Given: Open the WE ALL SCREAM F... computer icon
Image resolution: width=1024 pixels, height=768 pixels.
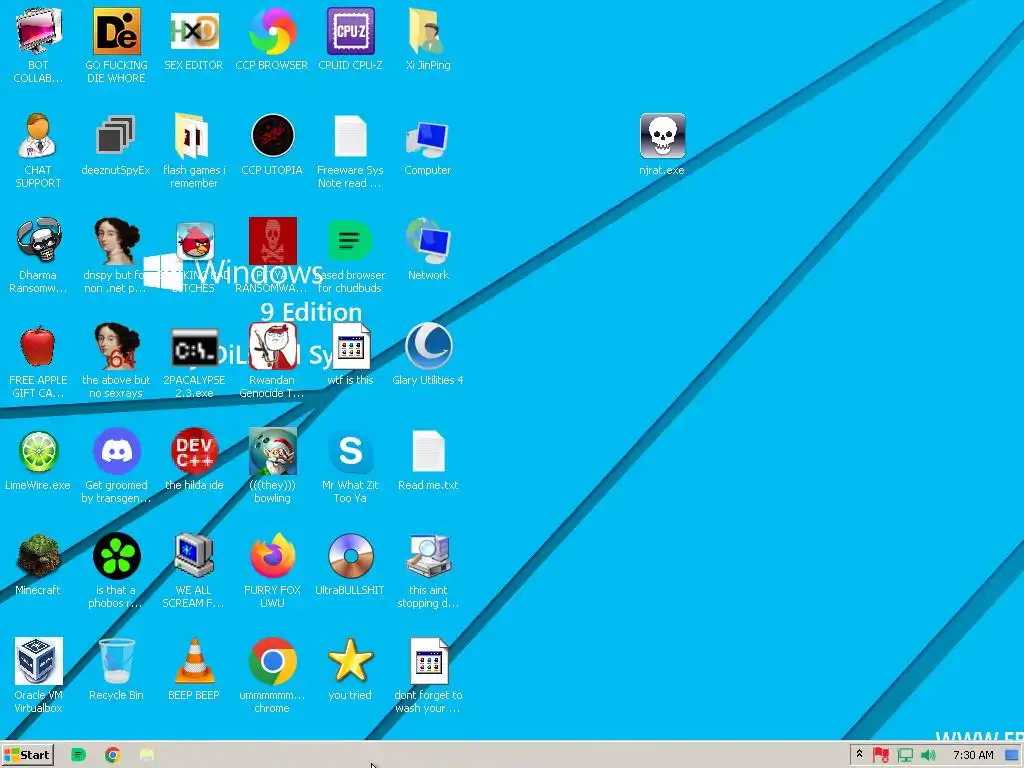Looking at the screenshot, I should click(x=194, y=570).
